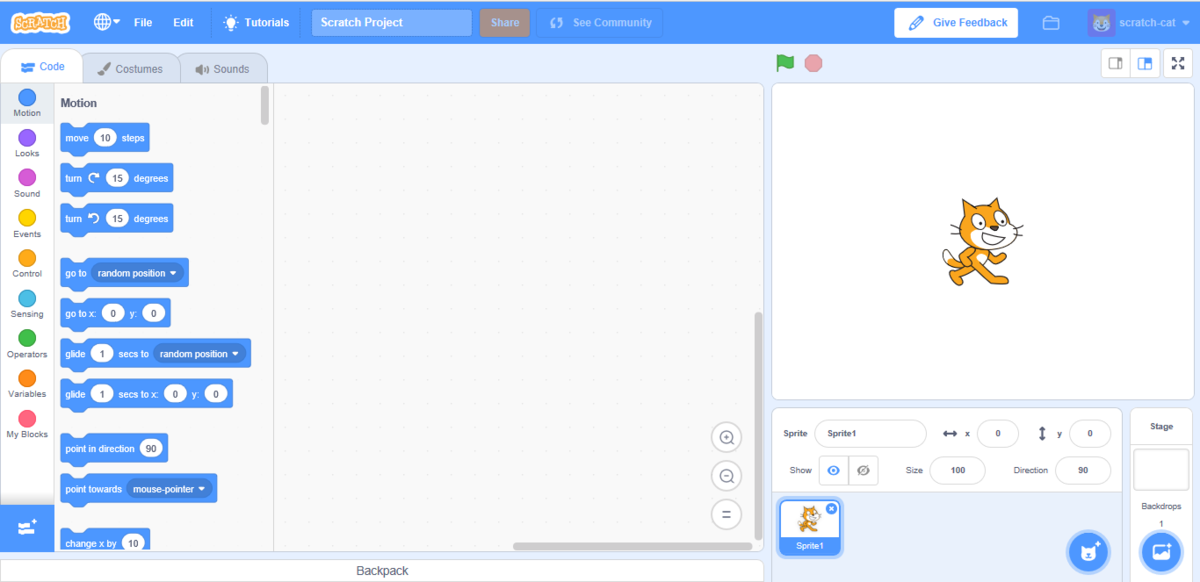This screenshot has width=1200, height=582.
Task: Switch to large stage layout
Action: tap(1145, 62)
